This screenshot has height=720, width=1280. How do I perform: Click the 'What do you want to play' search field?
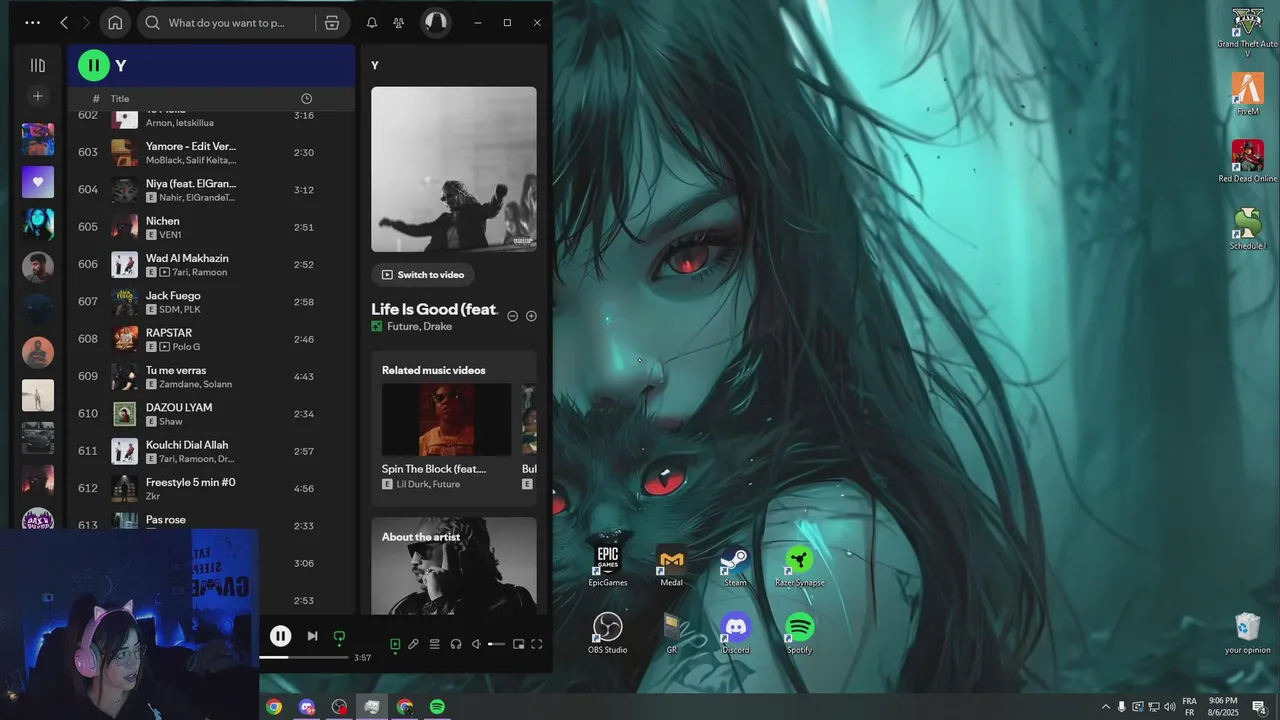pyautogui.click(x=227, y=22)
